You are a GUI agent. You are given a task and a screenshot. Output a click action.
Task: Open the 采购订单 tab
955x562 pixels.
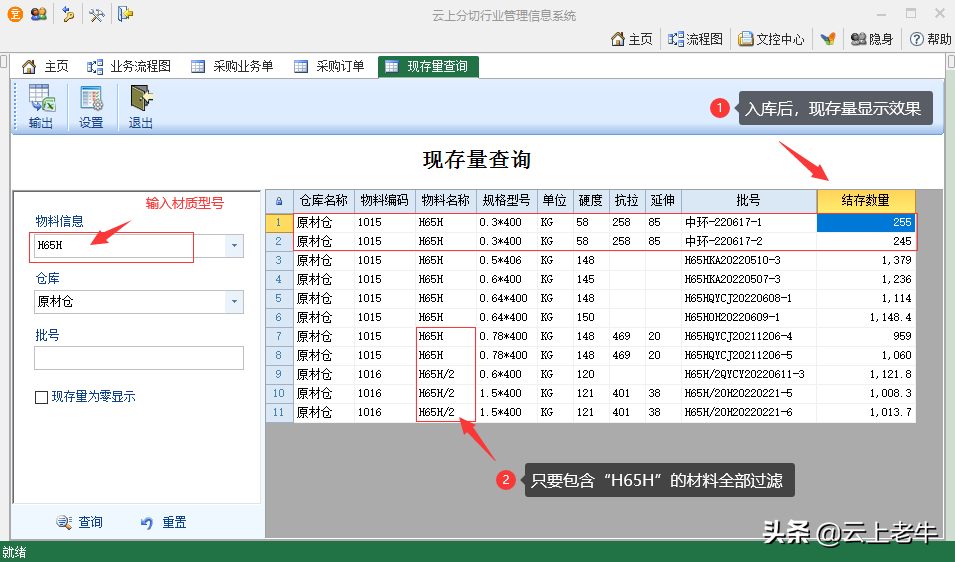coord(330,67)
